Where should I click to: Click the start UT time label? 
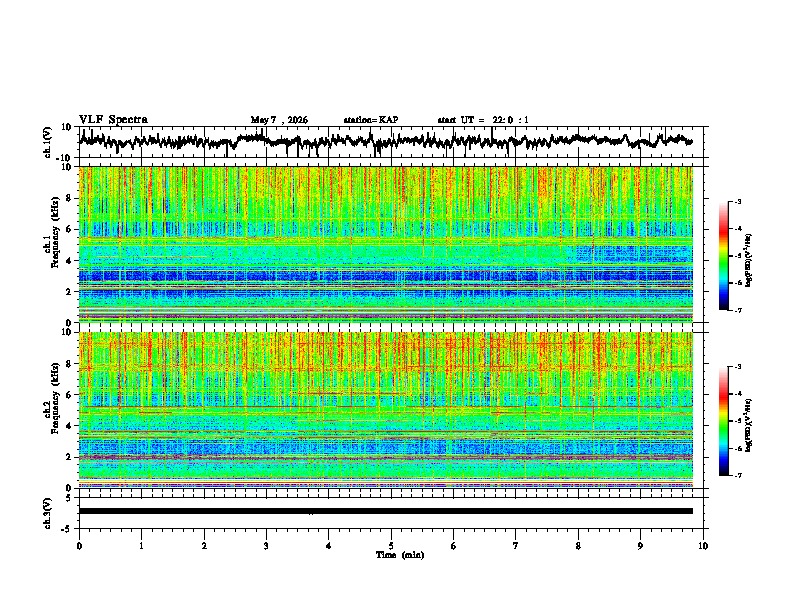click(483, 120)
